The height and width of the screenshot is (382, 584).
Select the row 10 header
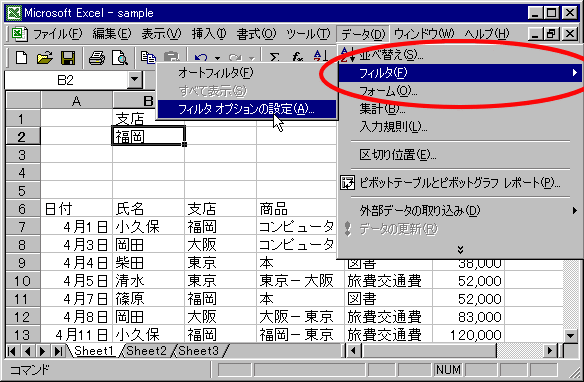22,281
